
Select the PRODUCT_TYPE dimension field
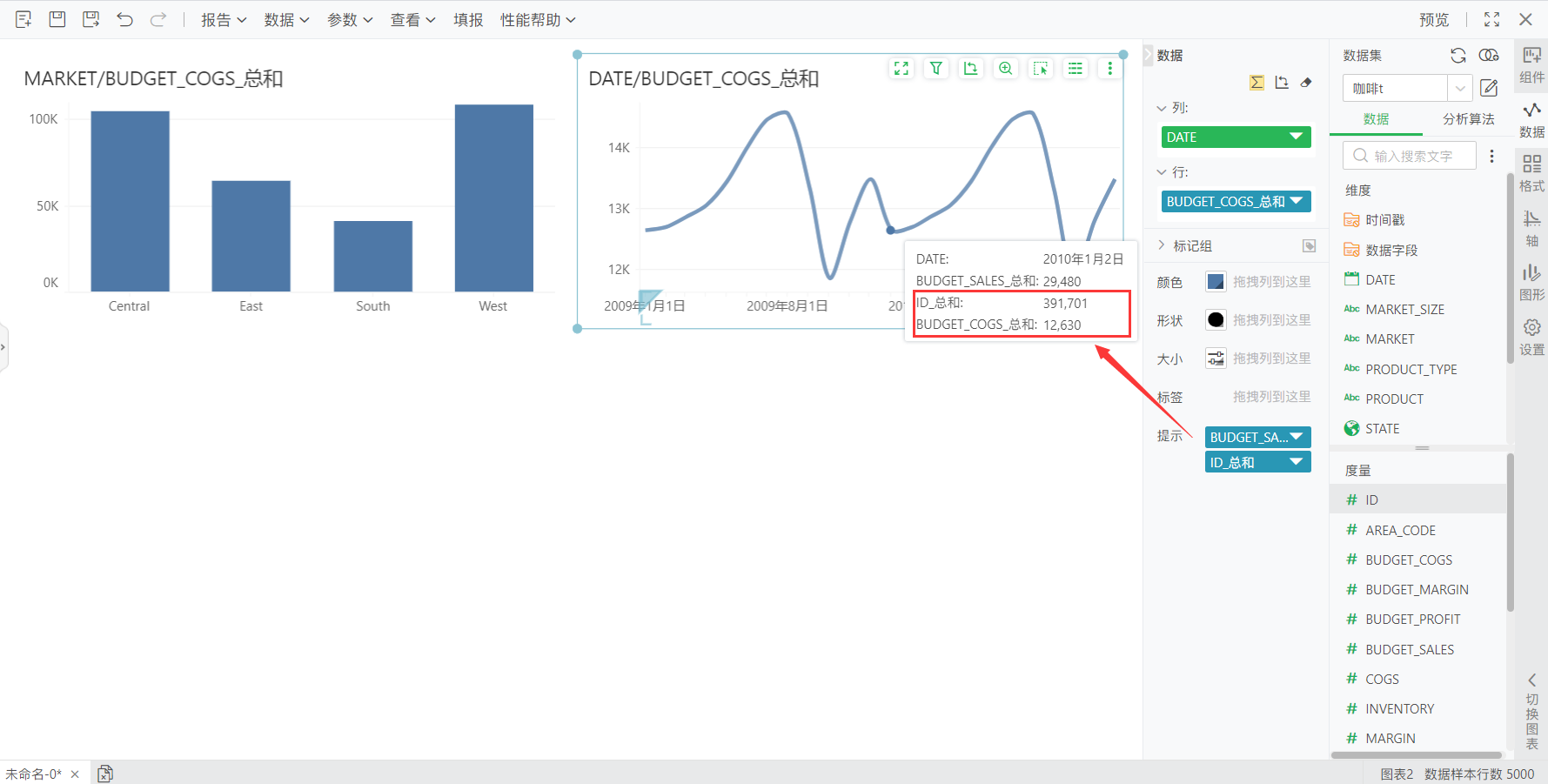(x=1411, y=369)
